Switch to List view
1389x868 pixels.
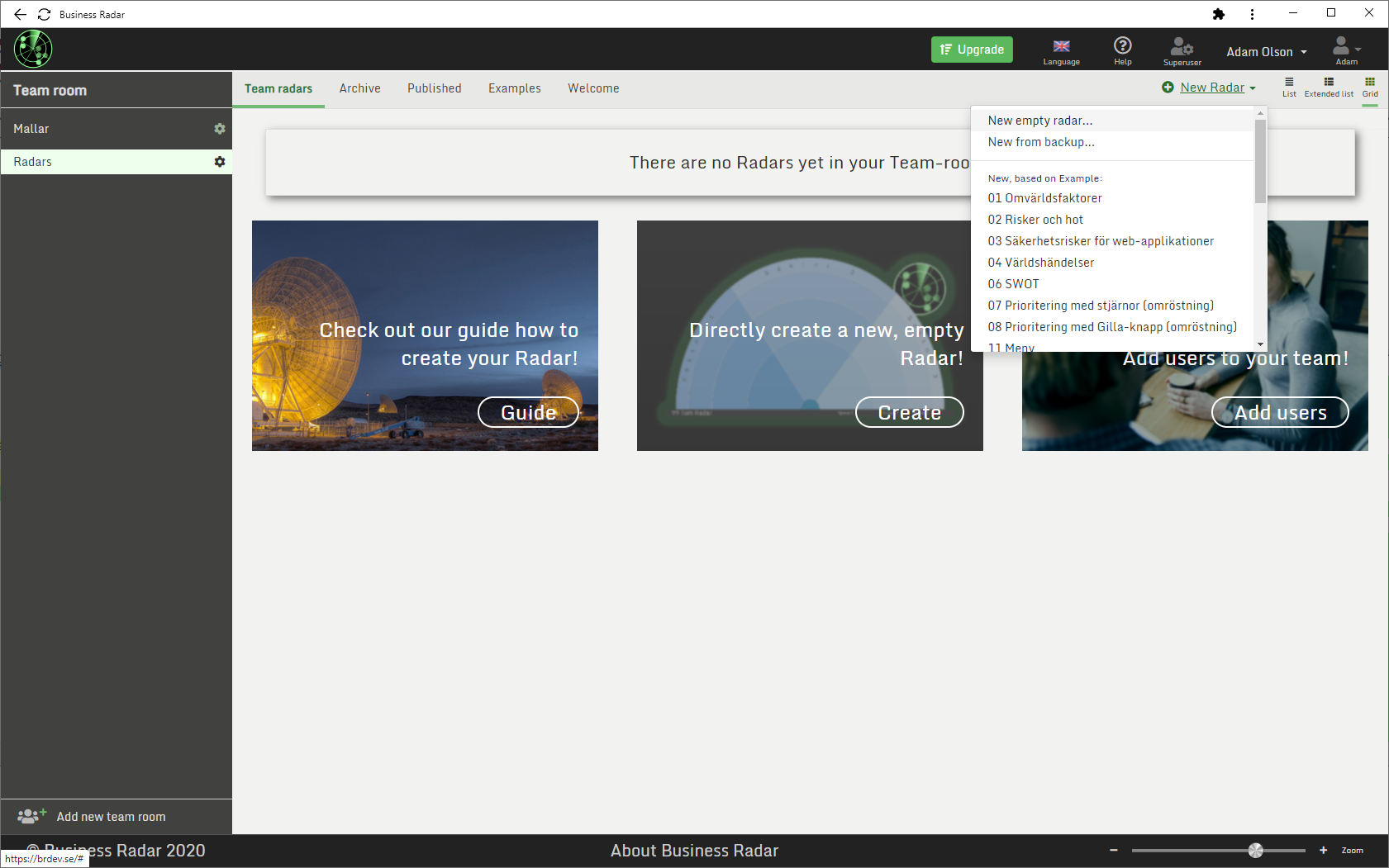(x=1289, y=87)
